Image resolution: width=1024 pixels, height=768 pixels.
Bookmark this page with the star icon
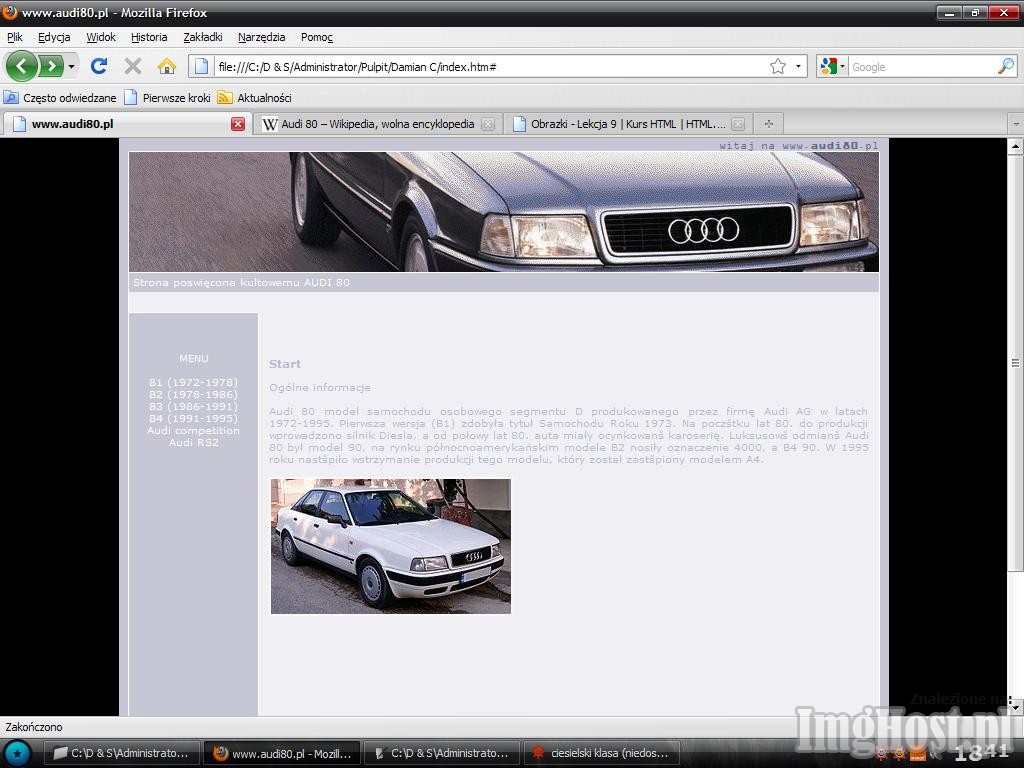(777, 67)
